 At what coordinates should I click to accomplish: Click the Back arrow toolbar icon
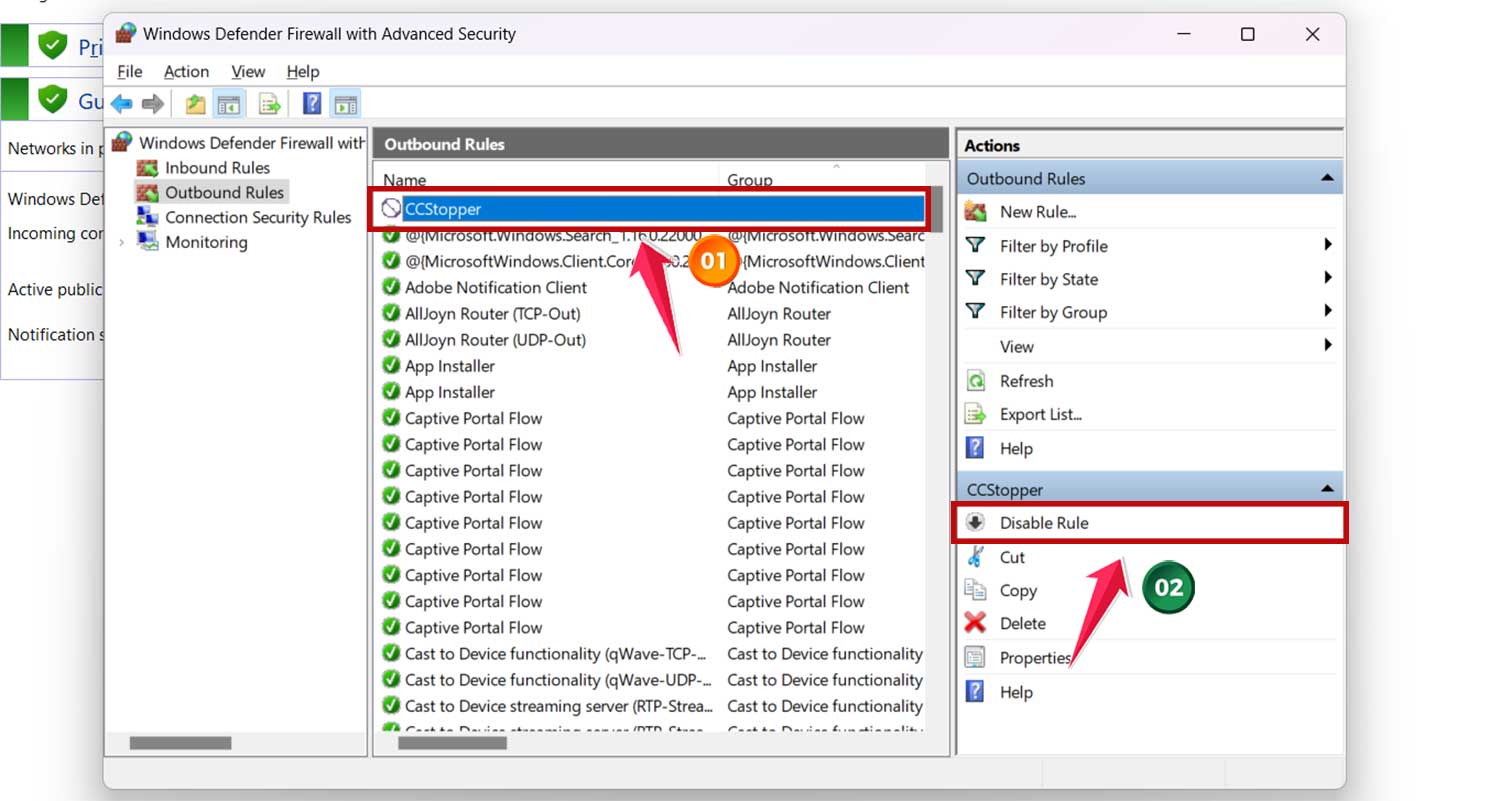tap(122, 104)
